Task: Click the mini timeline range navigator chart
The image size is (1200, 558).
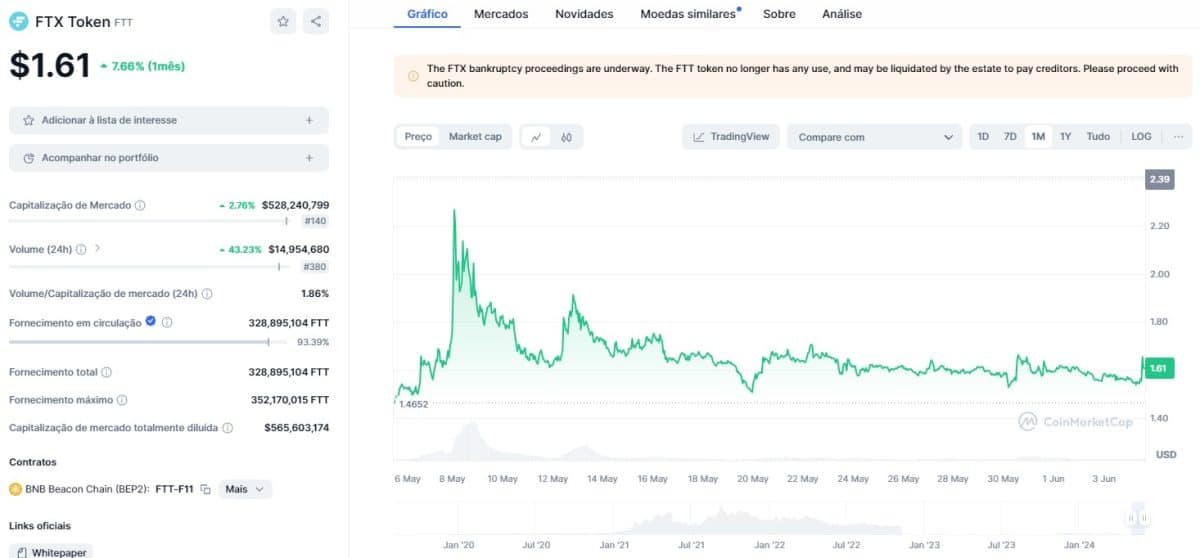Action: point(768,518)
